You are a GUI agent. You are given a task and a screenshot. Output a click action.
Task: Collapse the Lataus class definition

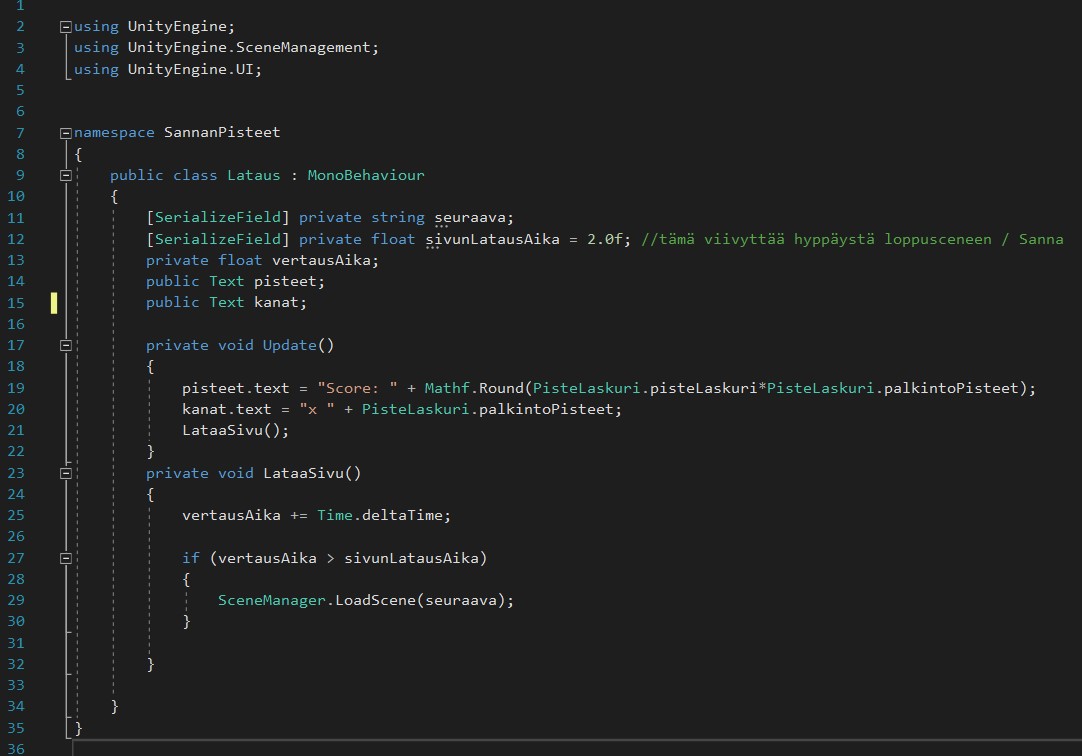tap(66, 176)
